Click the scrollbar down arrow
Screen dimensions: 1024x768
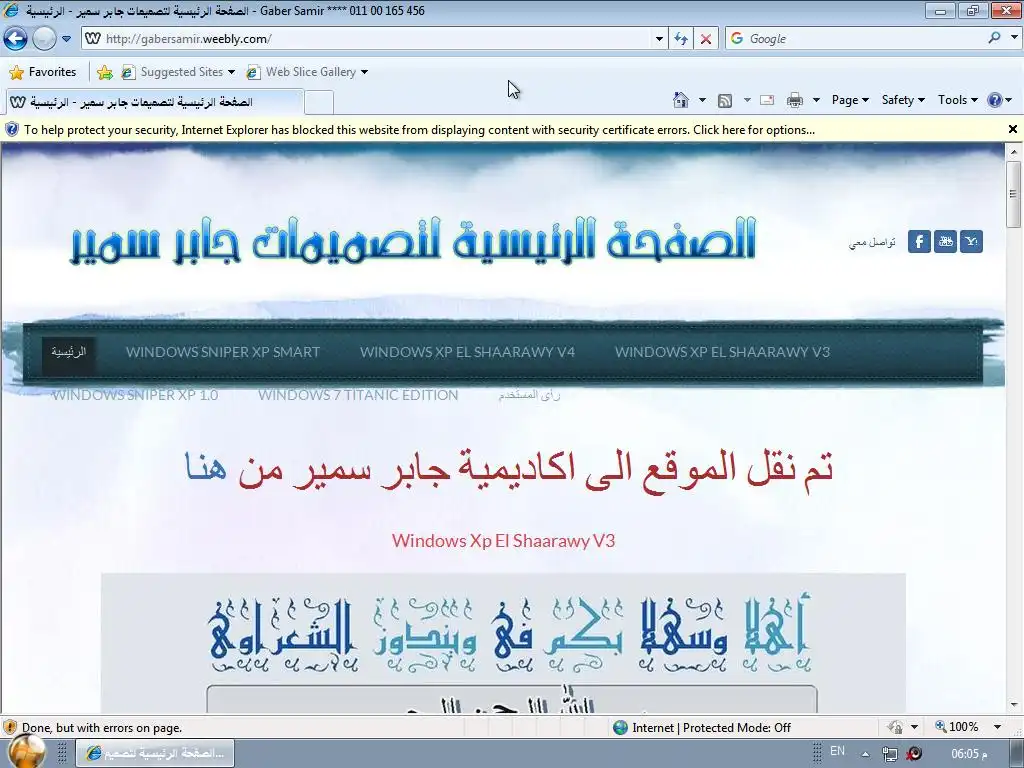tap(1014, 705)
